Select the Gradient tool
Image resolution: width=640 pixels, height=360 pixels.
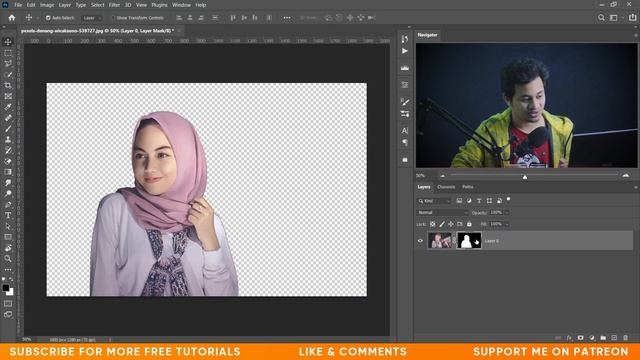[8, 172]
